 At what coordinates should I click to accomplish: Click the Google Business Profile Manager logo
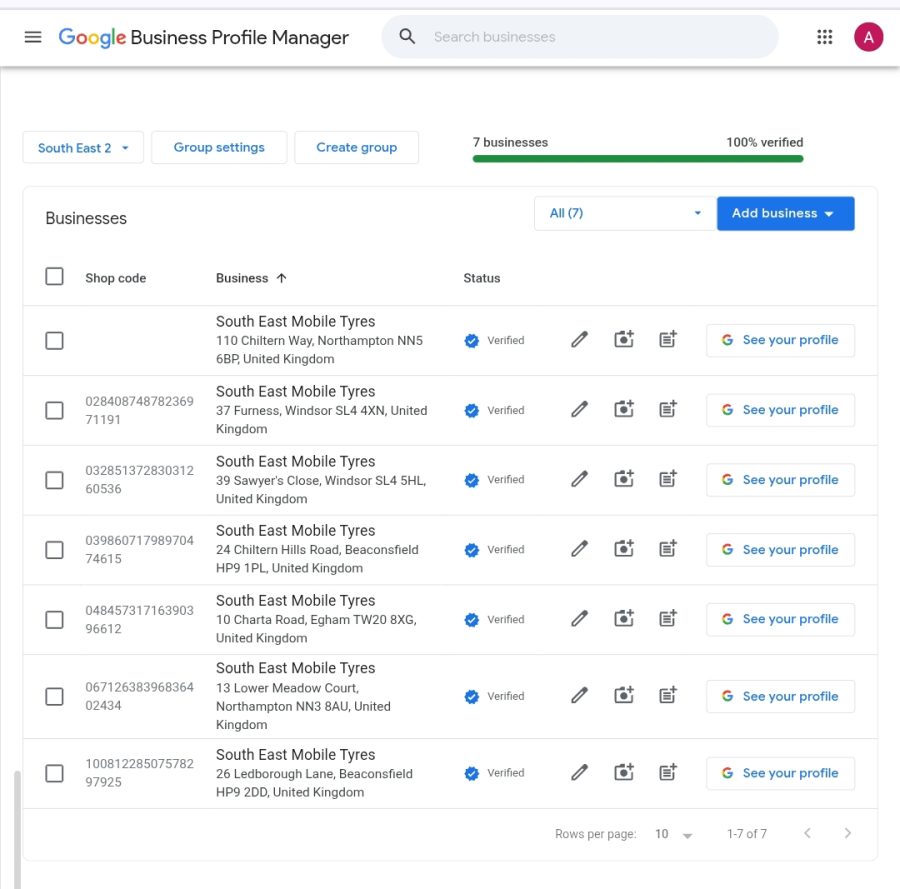pyautogui.click(x=203, y=37)
